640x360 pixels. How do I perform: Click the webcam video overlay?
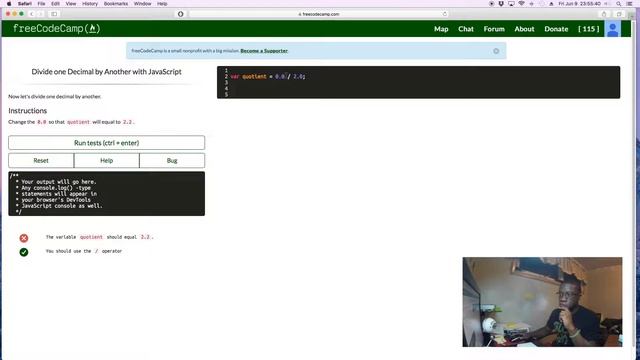(542, 302)
